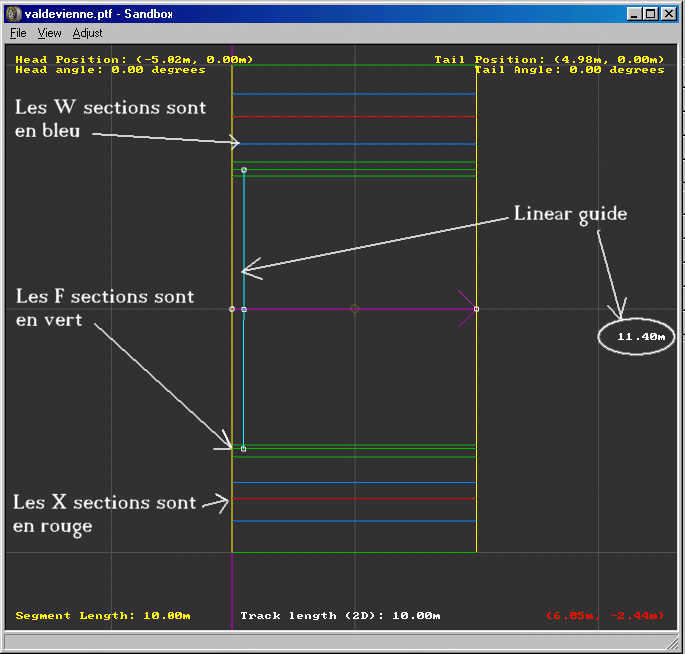Click the Tail Angle readout text

click(569, 70)
